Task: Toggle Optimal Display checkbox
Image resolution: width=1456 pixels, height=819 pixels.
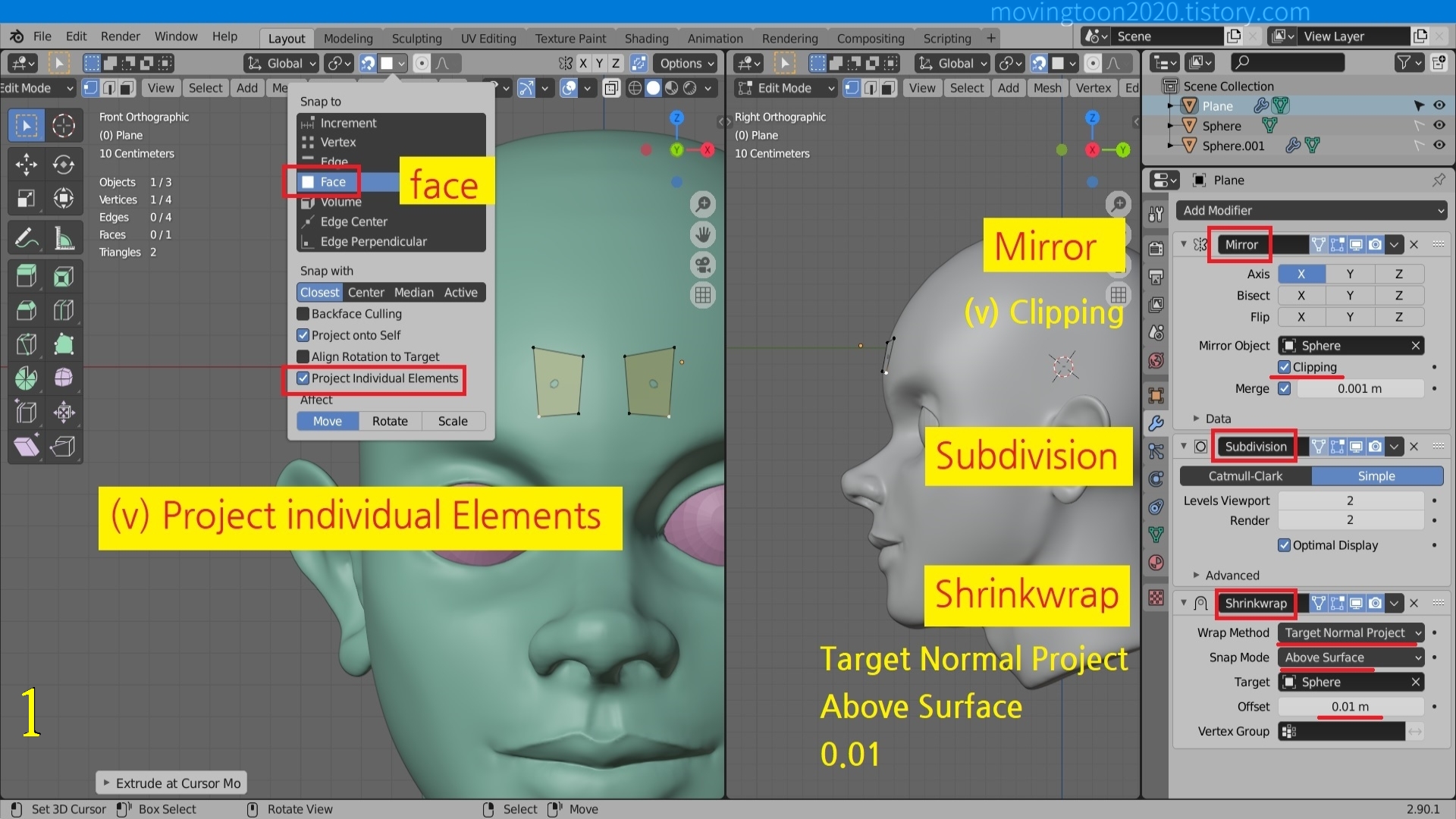Action: click(1284, 545)
